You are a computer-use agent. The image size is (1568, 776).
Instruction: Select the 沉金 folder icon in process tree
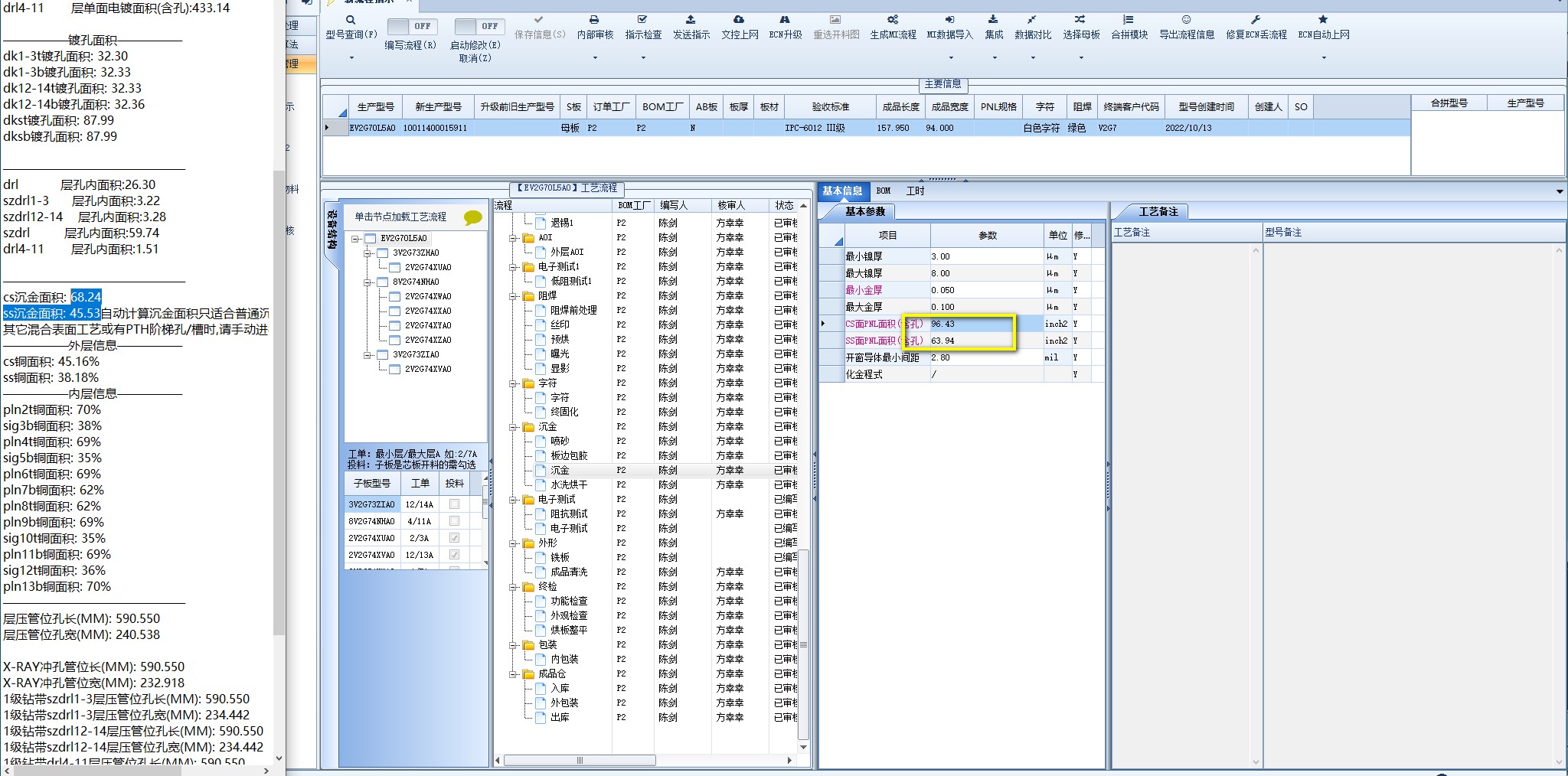pyautogui.click(x=529, y=427)
